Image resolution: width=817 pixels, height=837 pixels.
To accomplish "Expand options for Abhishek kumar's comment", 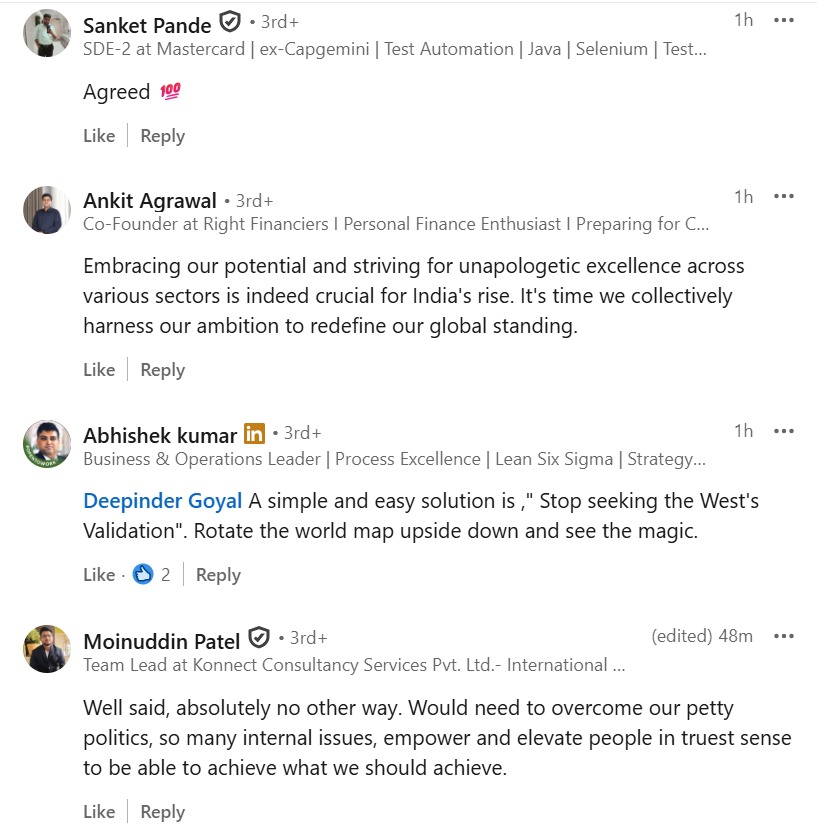I will pyautogui.click(x=784, y=431).
